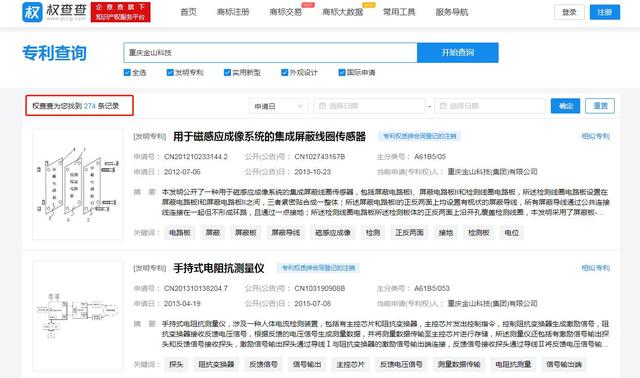The height and width of the screenshot is (378, 640).
Task: Uncheck the 外观设计 checkbox
Action: coord(284,72)
